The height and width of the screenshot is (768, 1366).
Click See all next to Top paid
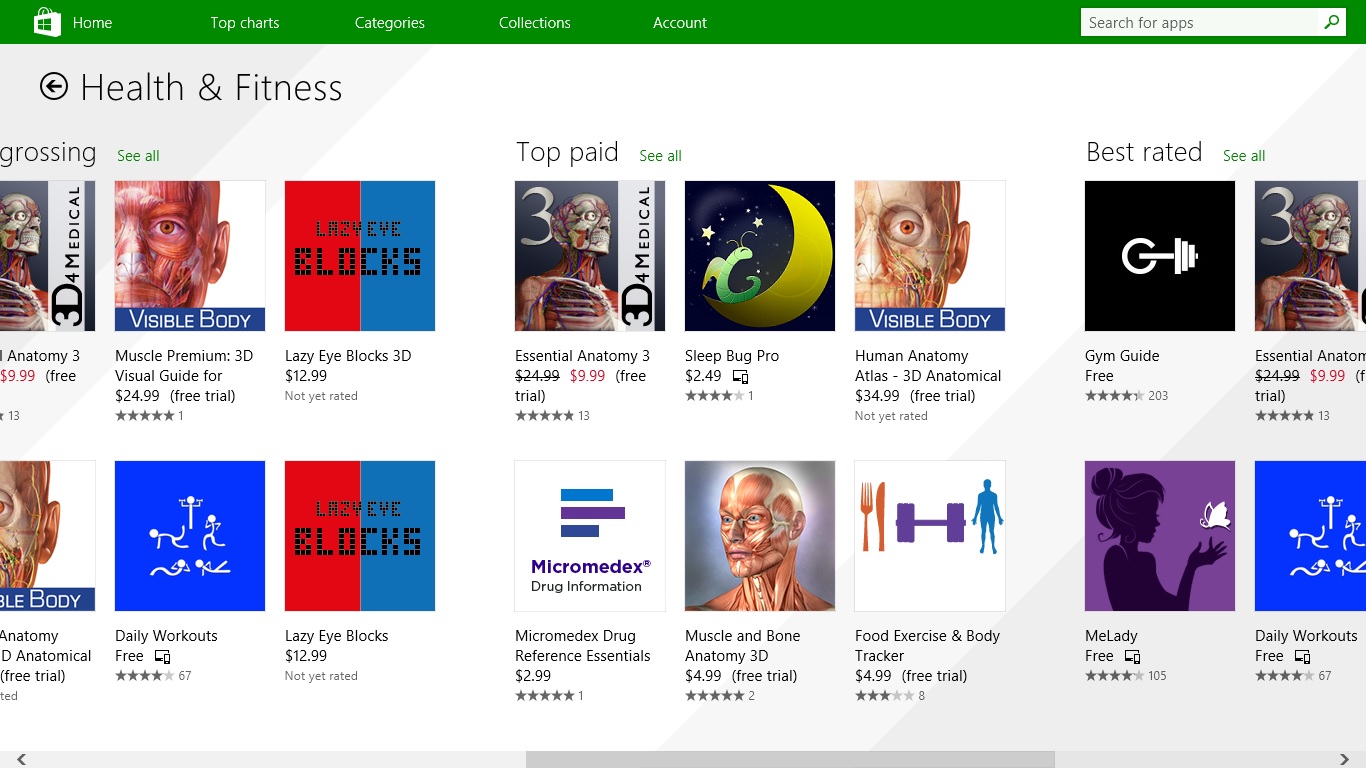(x=660, y=156)
